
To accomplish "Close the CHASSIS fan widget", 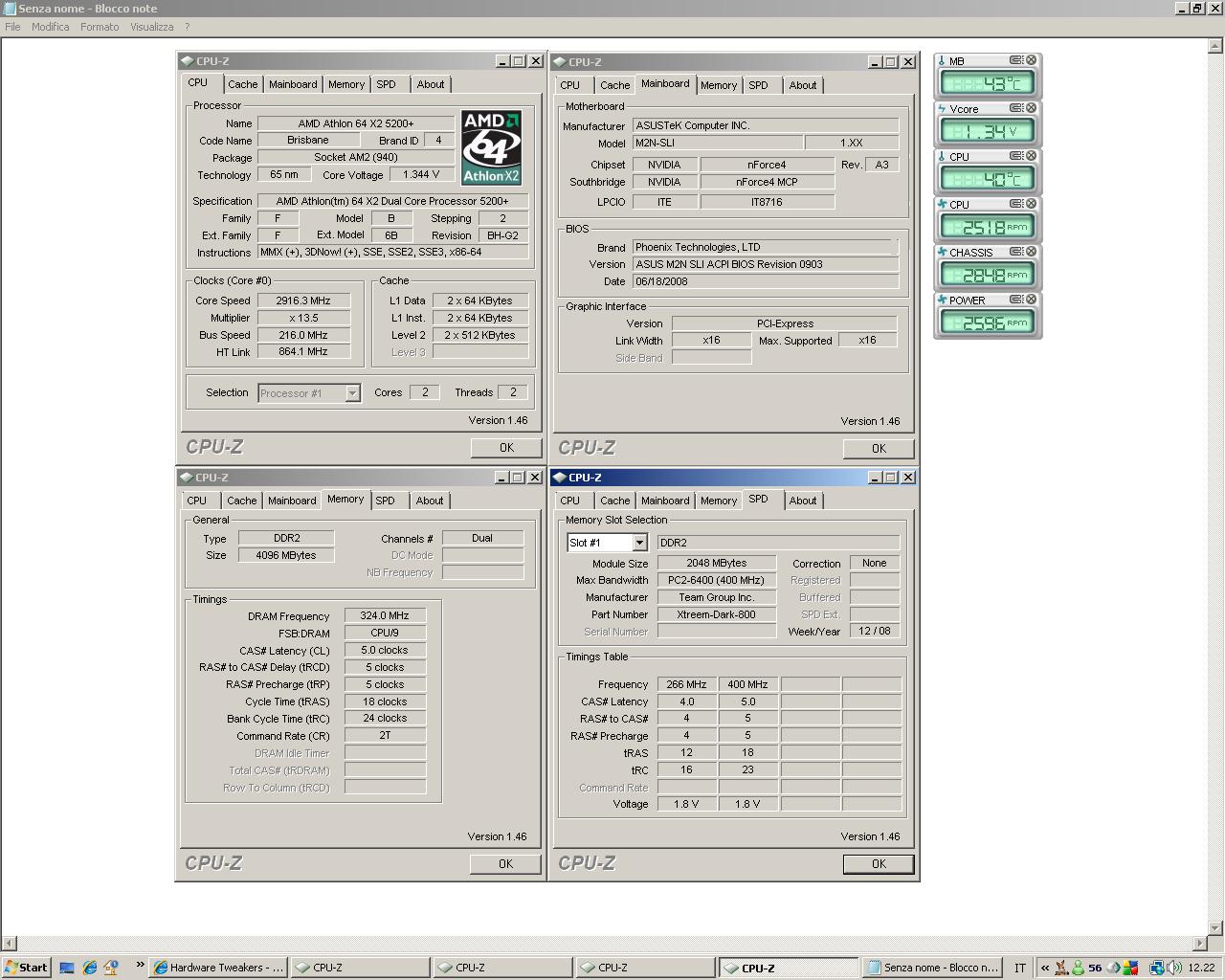I will [1032, 252].
